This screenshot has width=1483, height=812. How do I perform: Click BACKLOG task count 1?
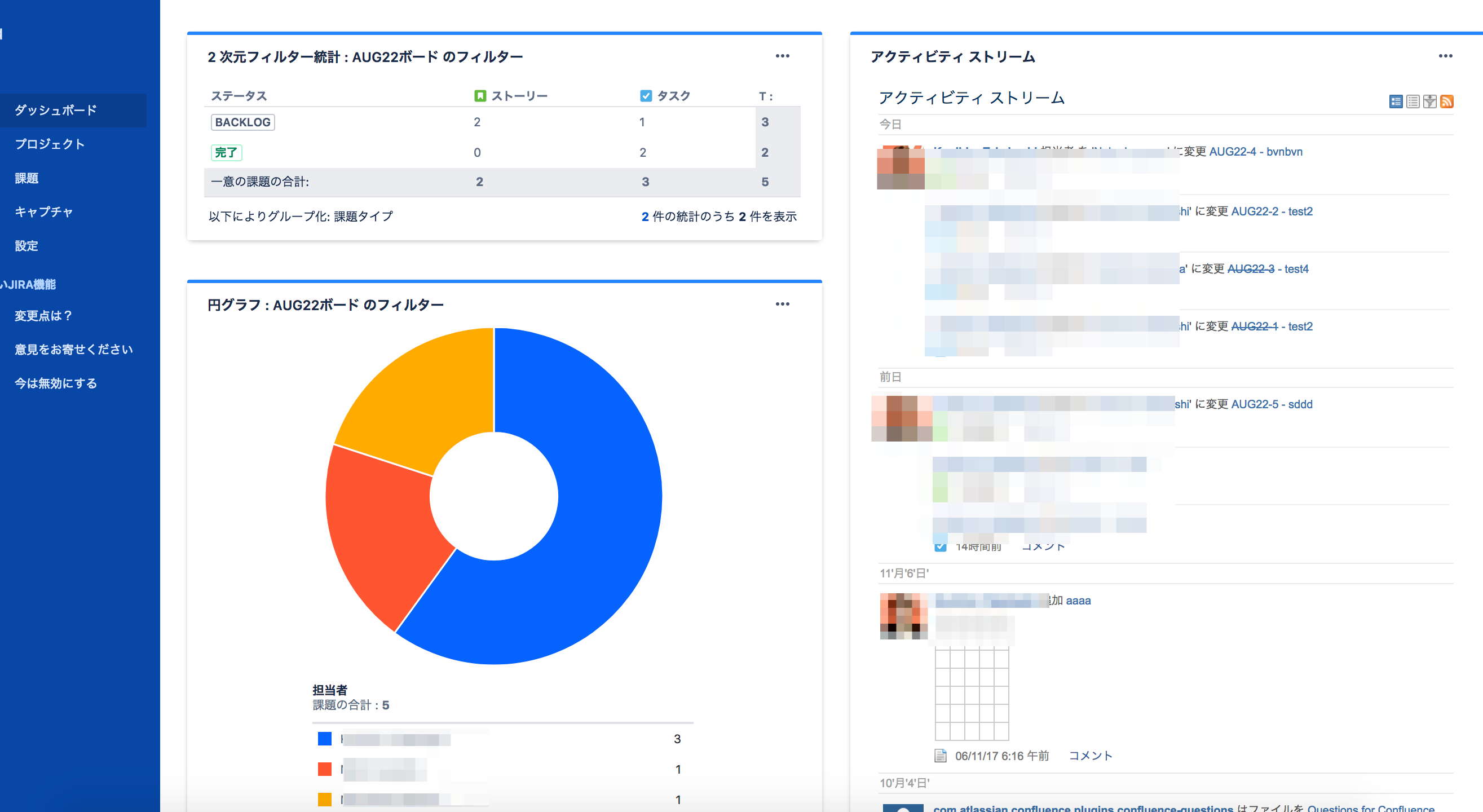coord(642,122)
